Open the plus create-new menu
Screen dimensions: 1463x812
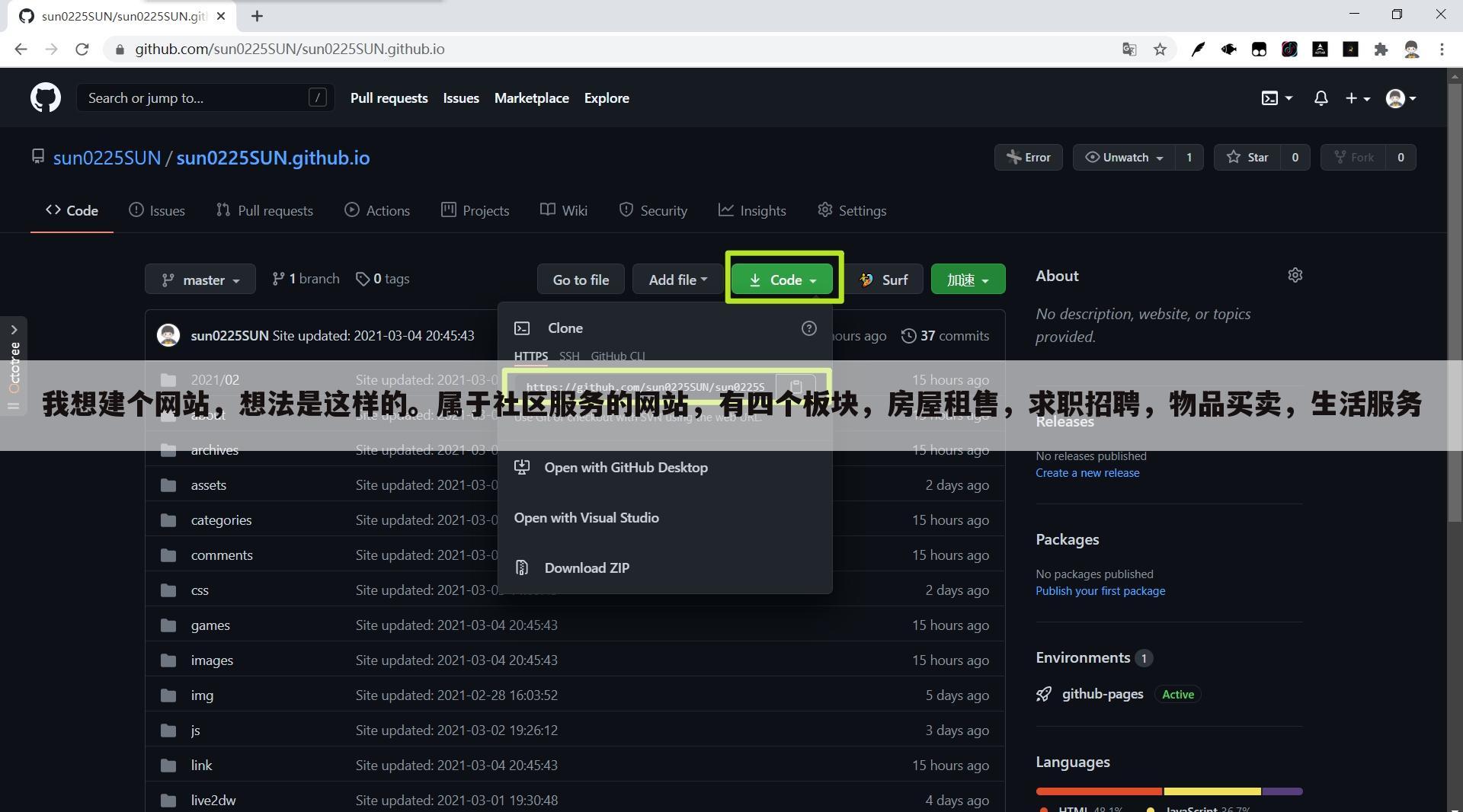(x=1358, y=98)
